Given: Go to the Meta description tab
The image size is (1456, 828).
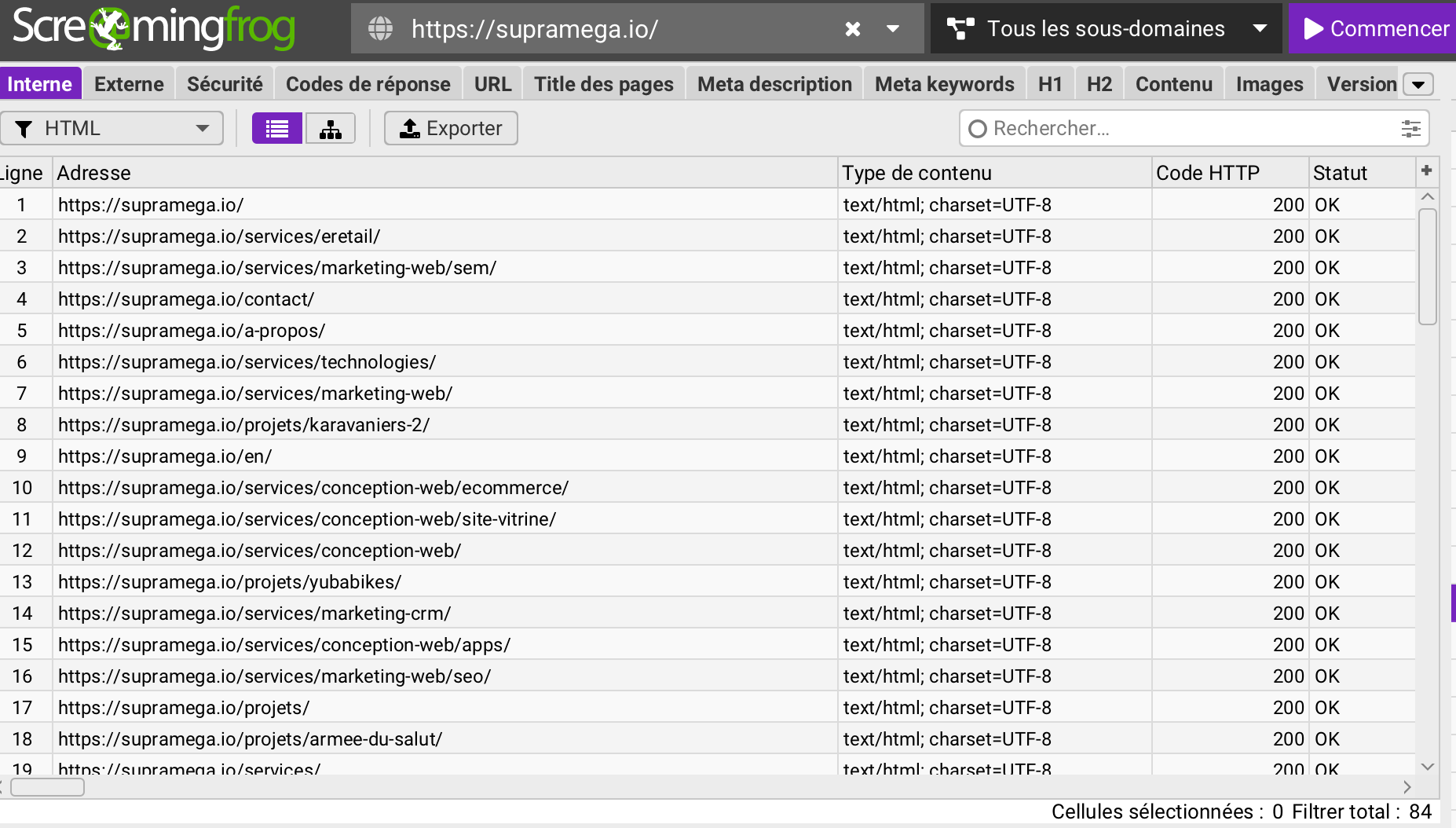Looking at the screenshot, I should click(x=774, y=84).
